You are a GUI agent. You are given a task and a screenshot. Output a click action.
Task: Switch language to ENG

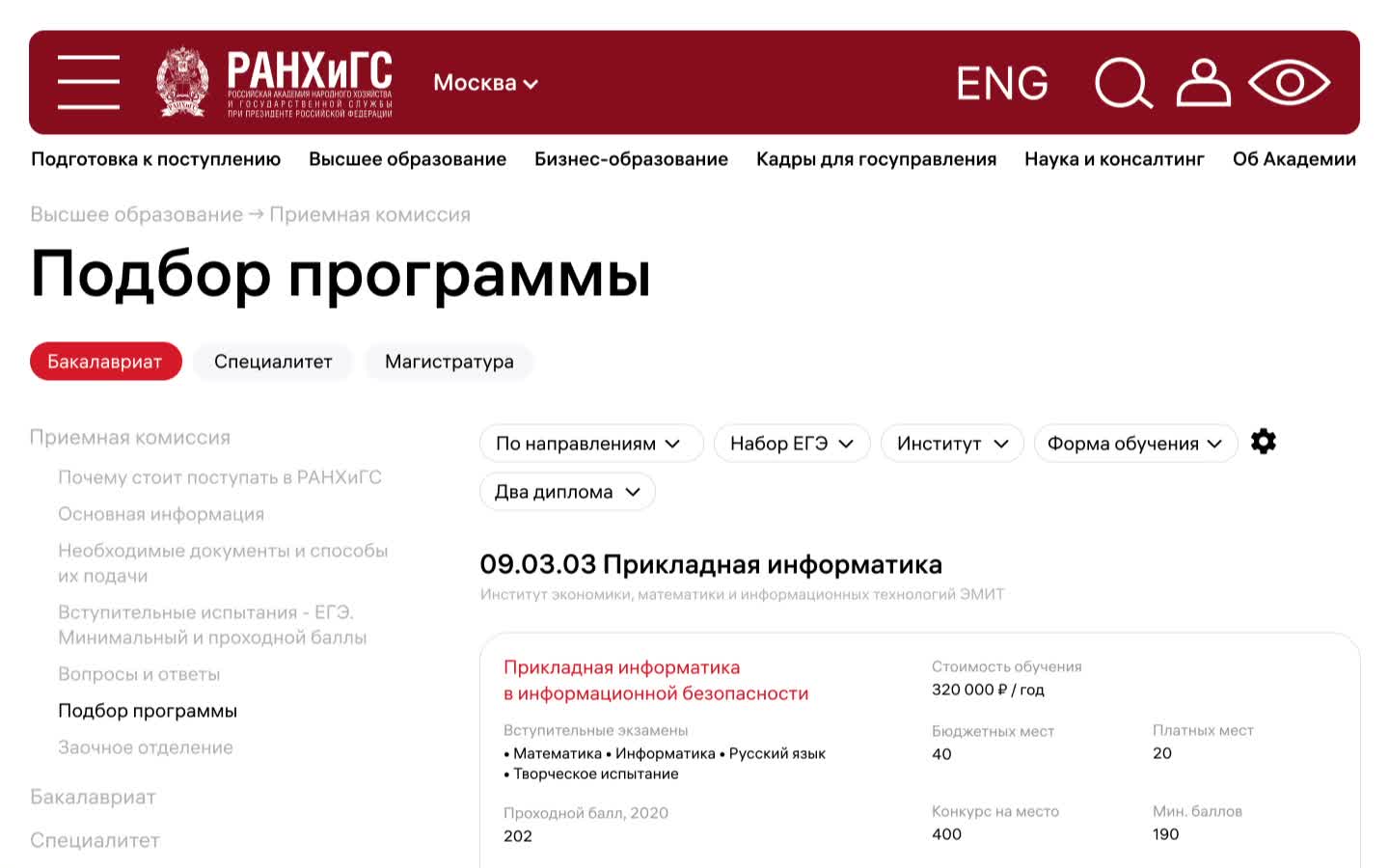1001,83
